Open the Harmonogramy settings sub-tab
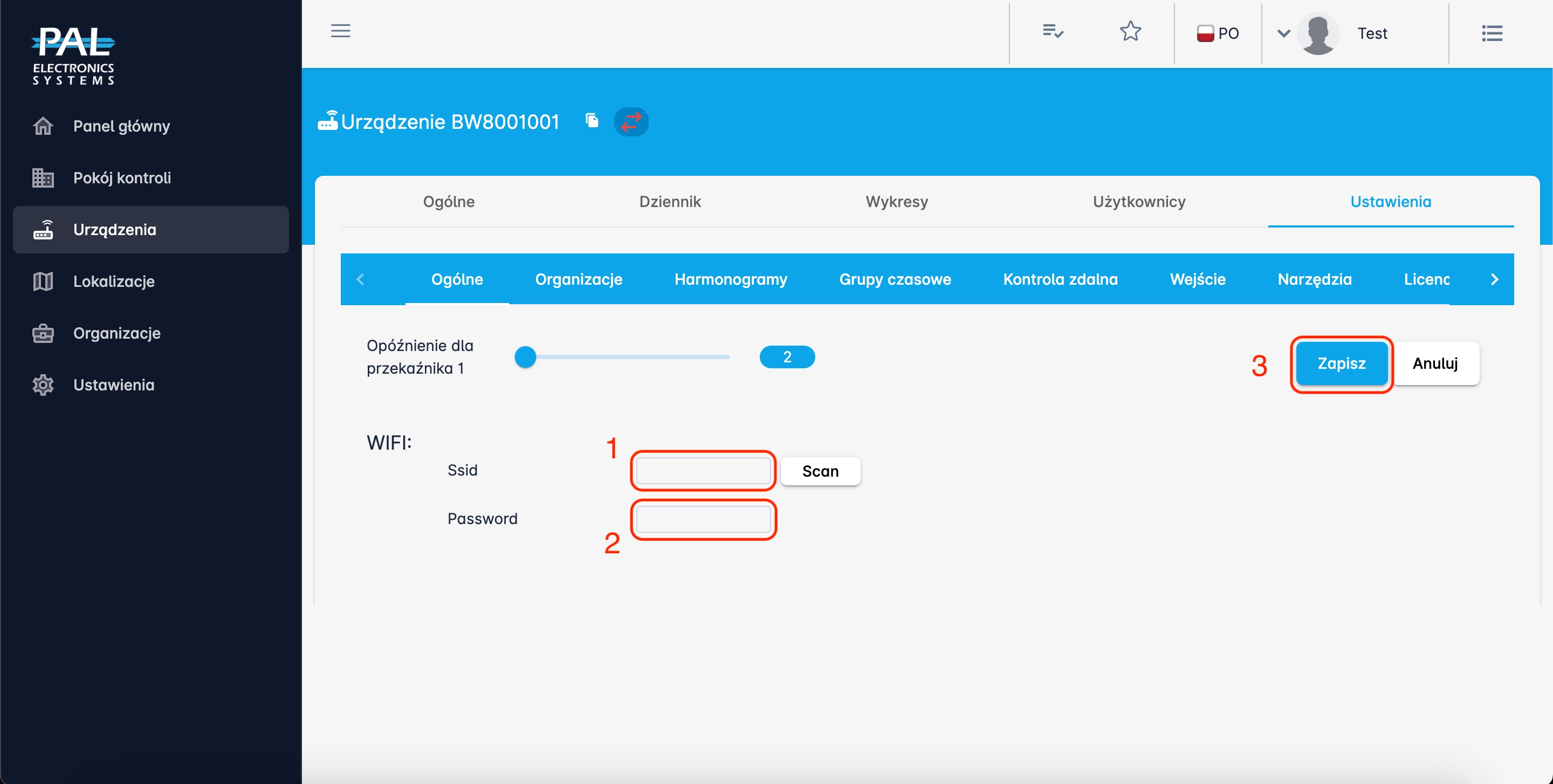1553x784 pixels. (731, 279)
